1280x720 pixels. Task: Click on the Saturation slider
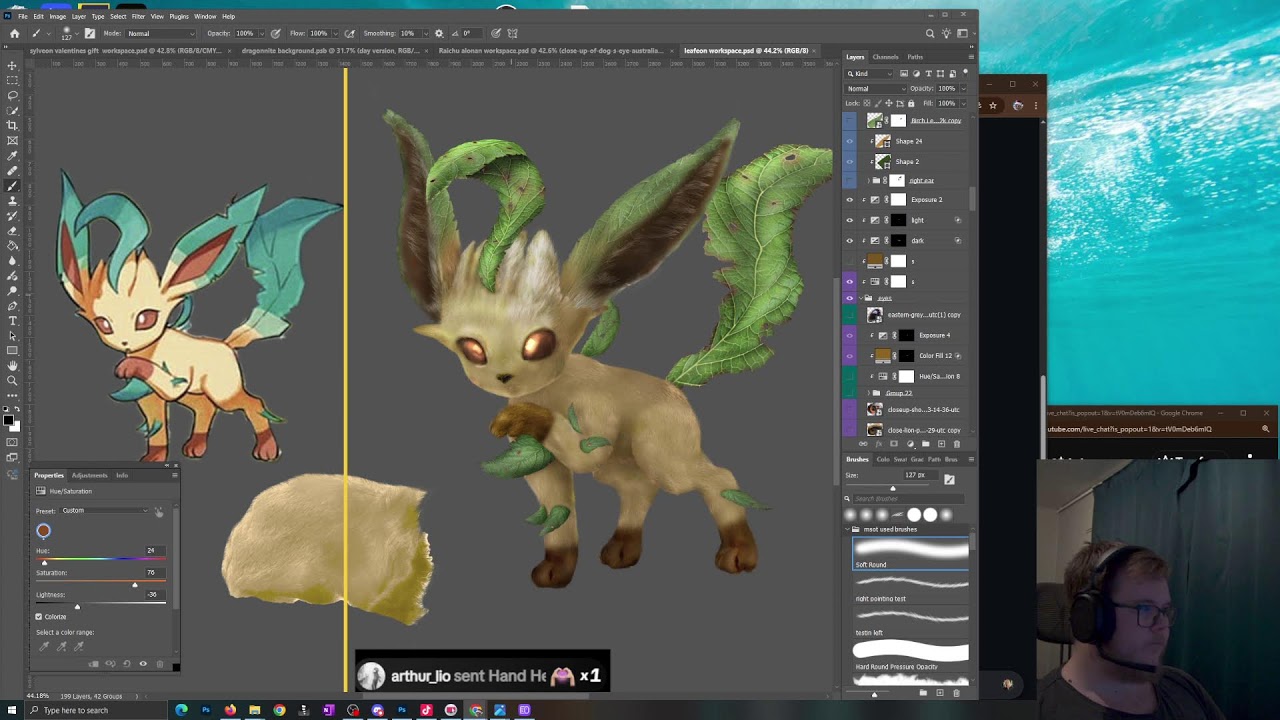[x=100, y=583]
